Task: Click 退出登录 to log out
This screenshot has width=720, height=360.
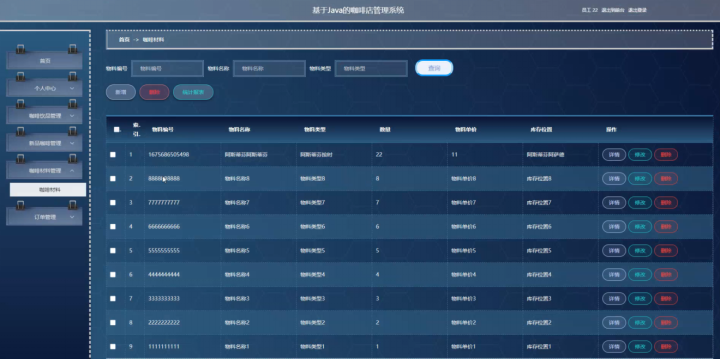Action: (637, 10)
